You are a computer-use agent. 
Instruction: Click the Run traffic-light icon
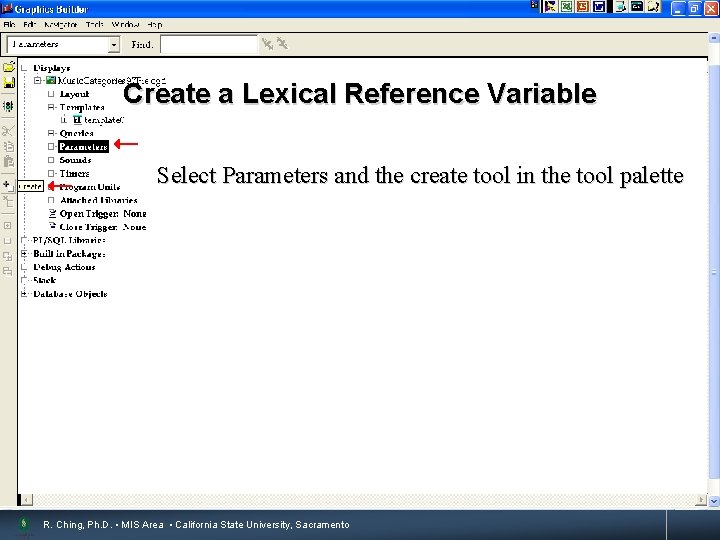(x=8, y=107)
